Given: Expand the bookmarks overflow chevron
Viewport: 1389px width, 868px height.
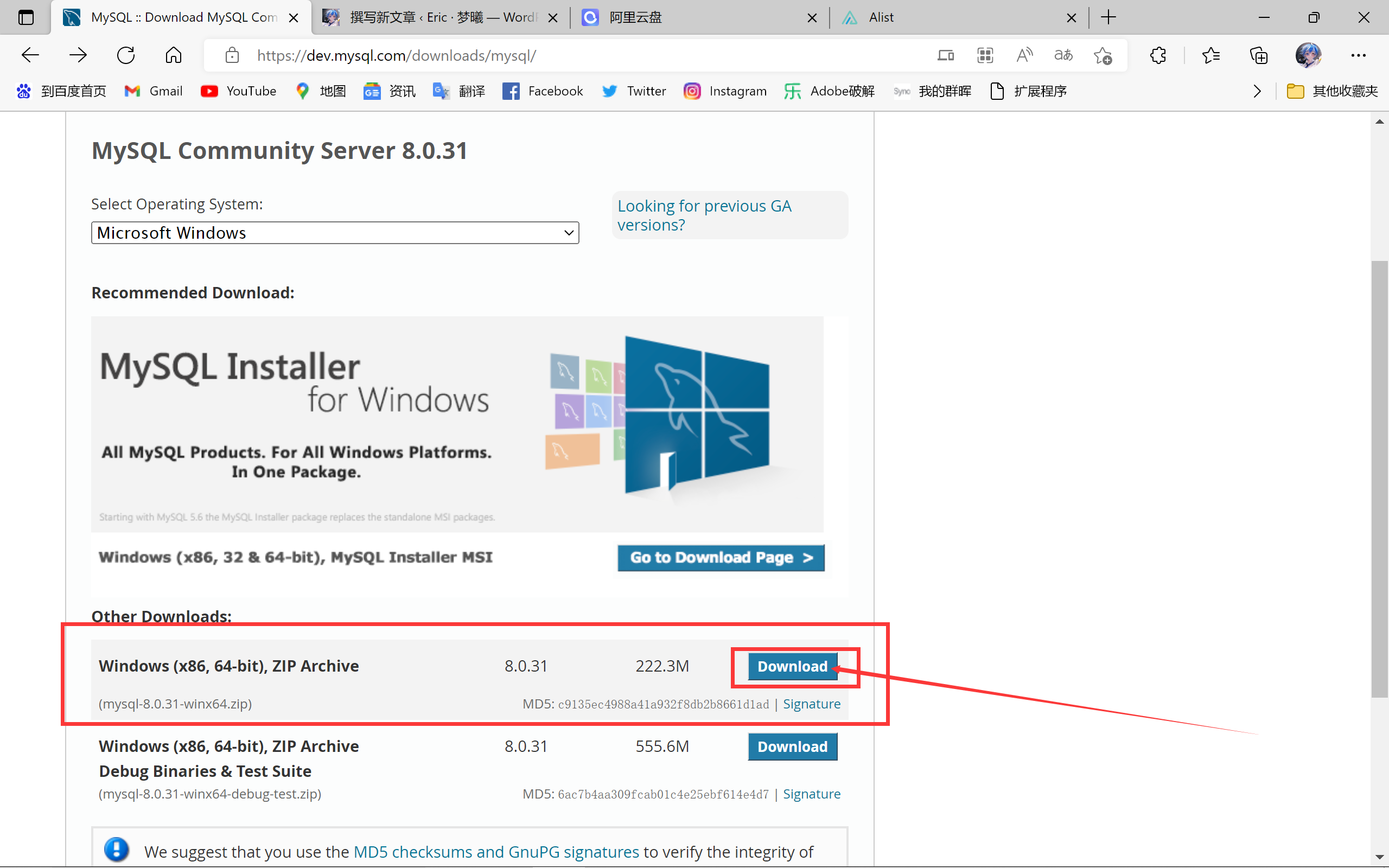Looking at the screenshot, I should pyautogui.click(x=1257, y=91).
